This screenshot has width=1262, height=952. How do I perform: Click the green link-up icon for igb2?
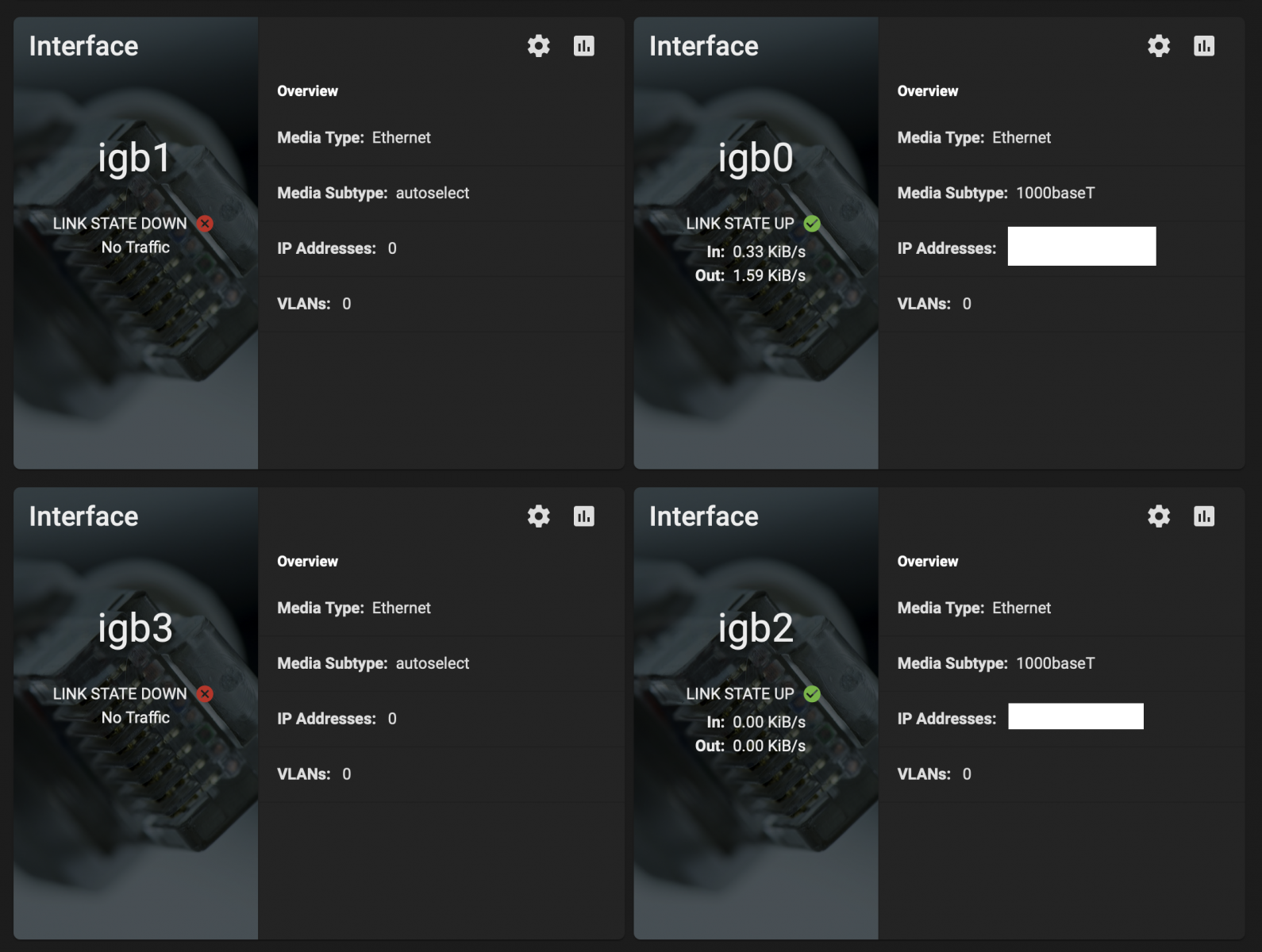812,694
